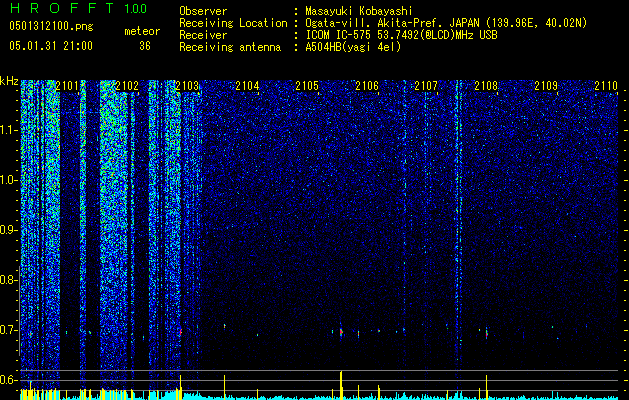Click the Receiving antenna label
629x400 pixels.
[230, 47]
